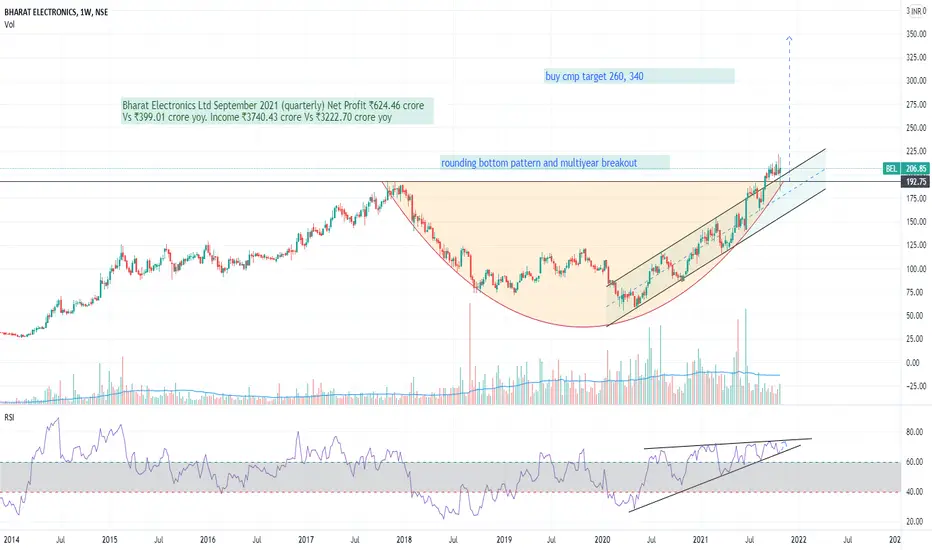Click the 2015 label on time axis

pos(110,540)
